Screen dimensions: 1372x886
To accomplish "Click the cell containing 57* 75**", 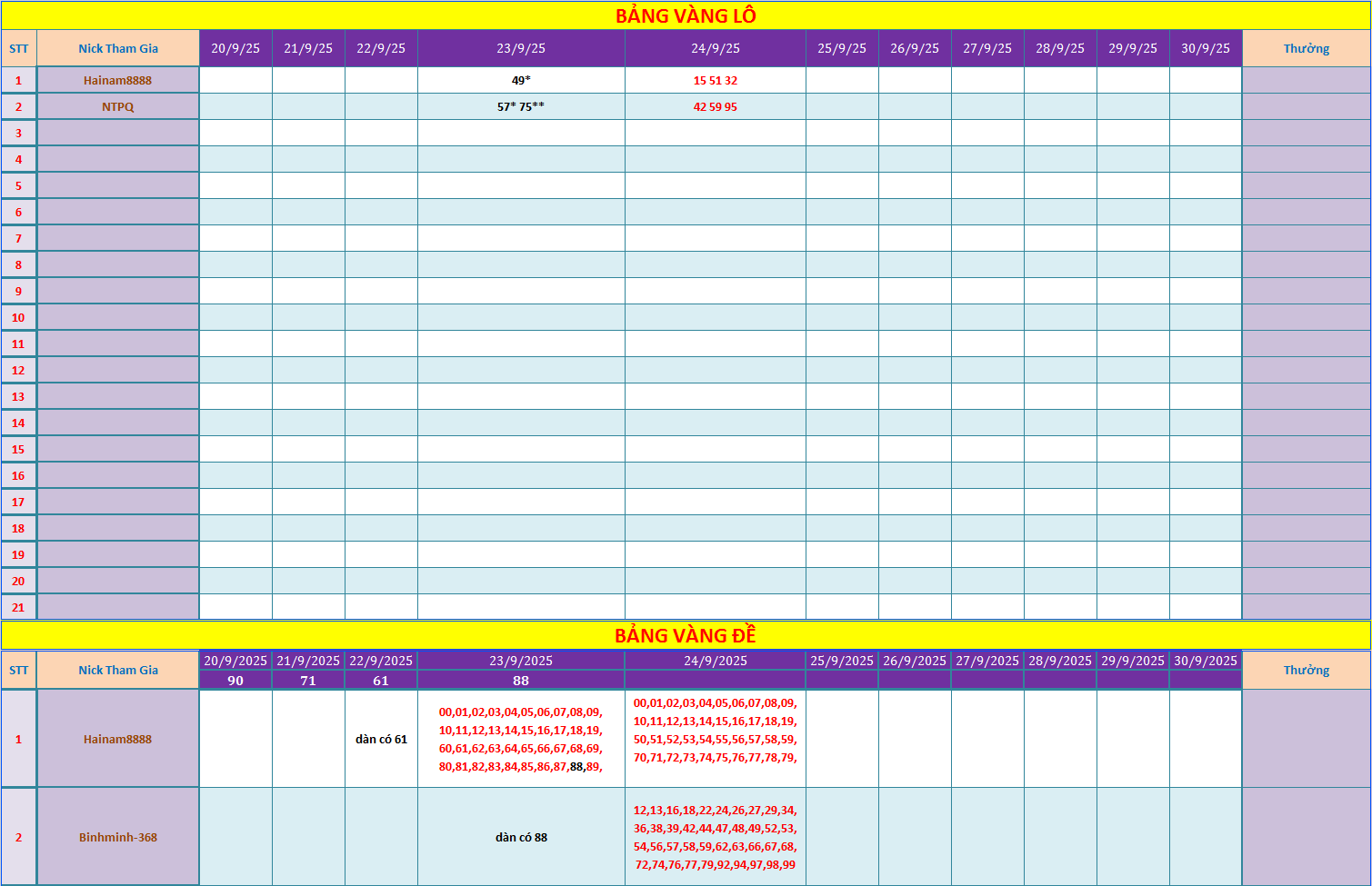I will 521,106.
